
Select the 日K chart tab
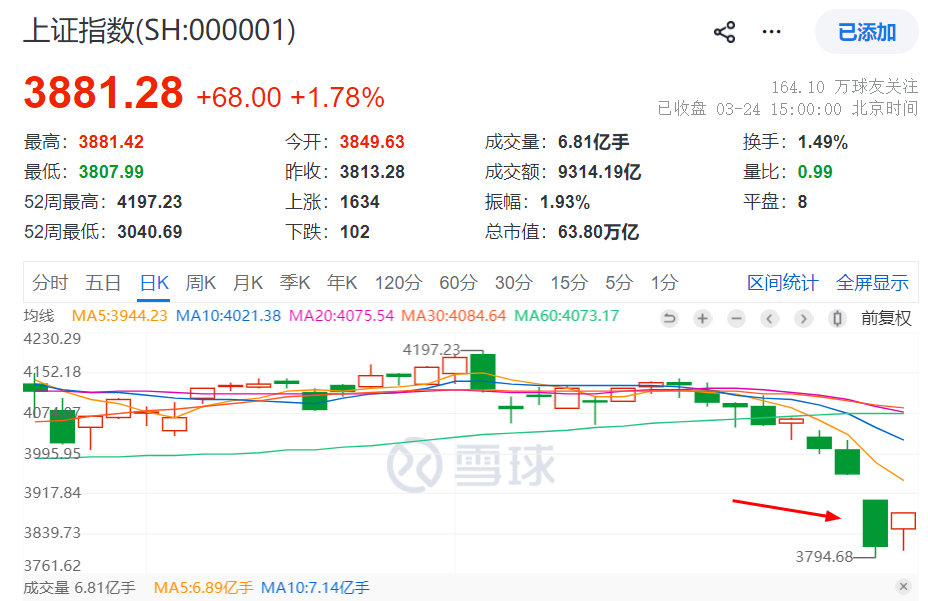pos(154,282)
